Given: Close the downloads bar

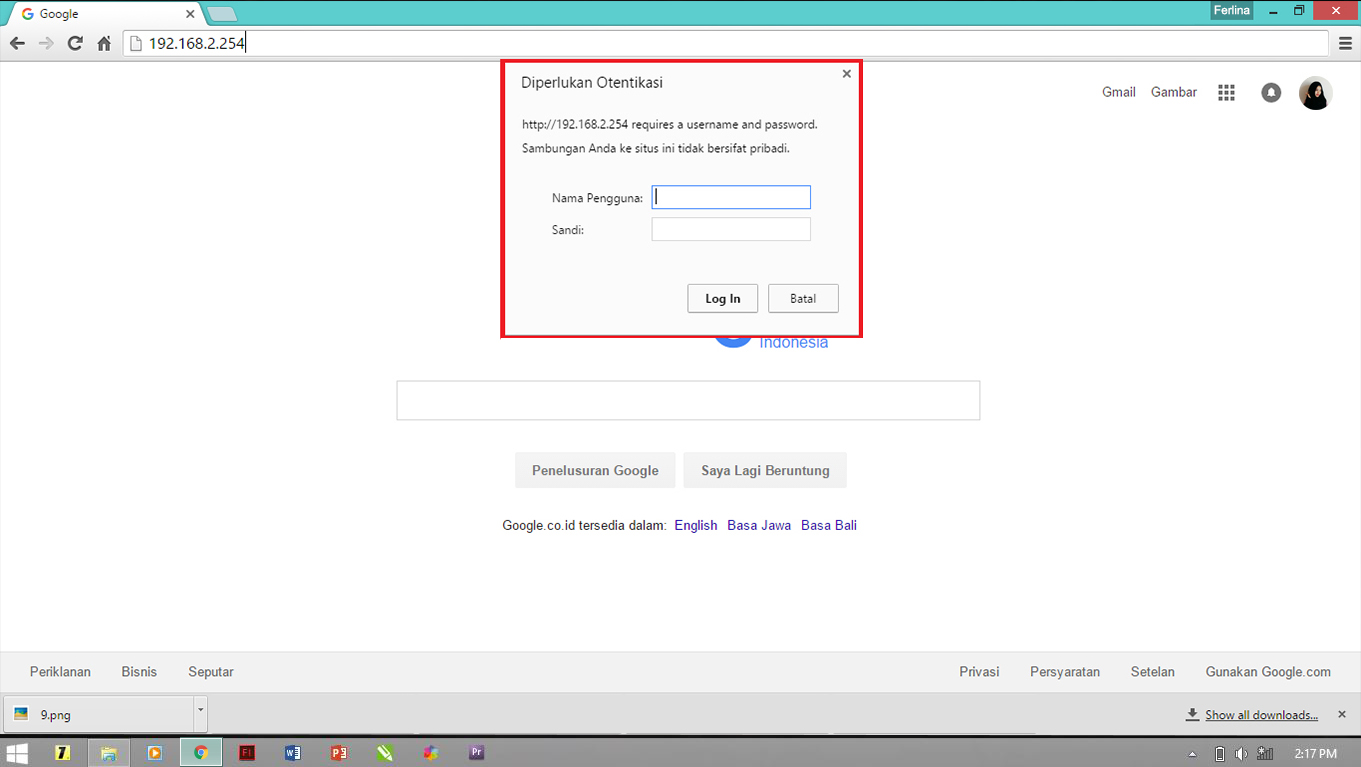Looking at the screenshot, I should point(1341,715).
